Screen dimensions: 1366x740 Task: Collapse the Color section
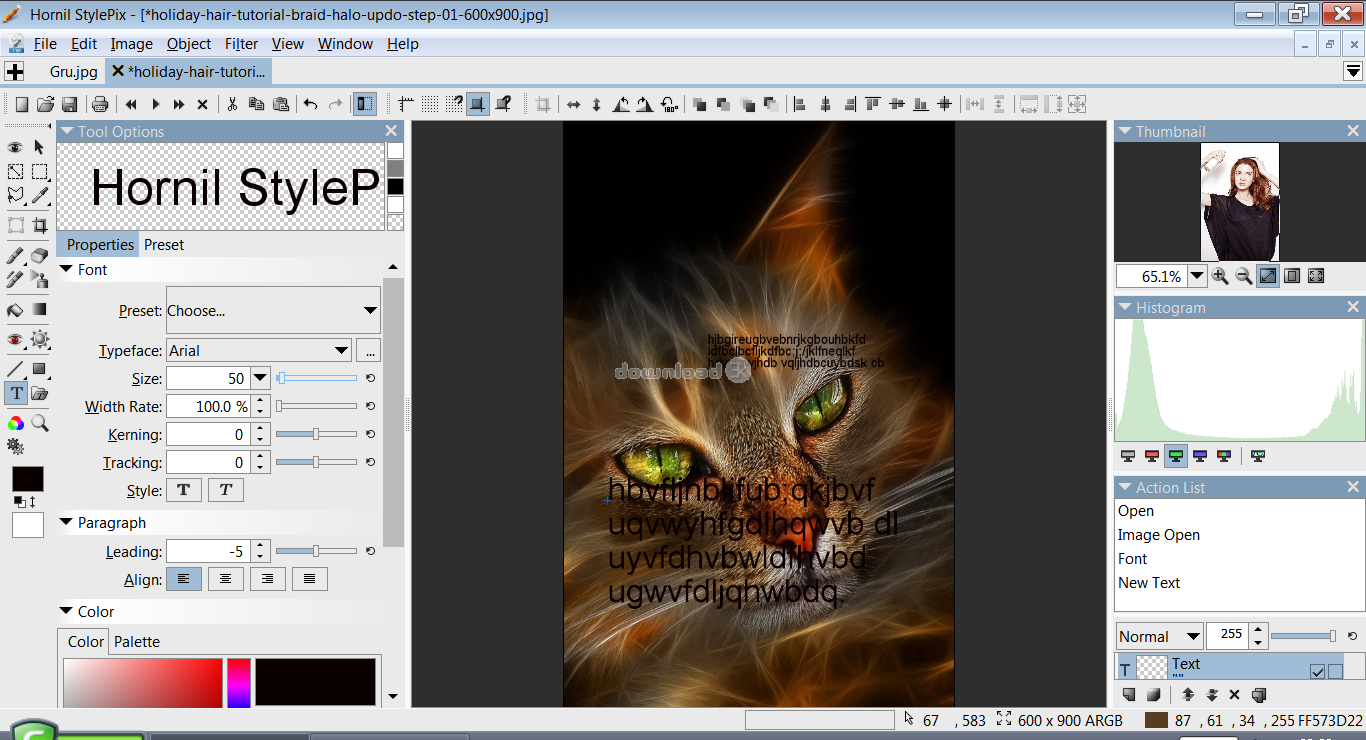coord(67,612)
